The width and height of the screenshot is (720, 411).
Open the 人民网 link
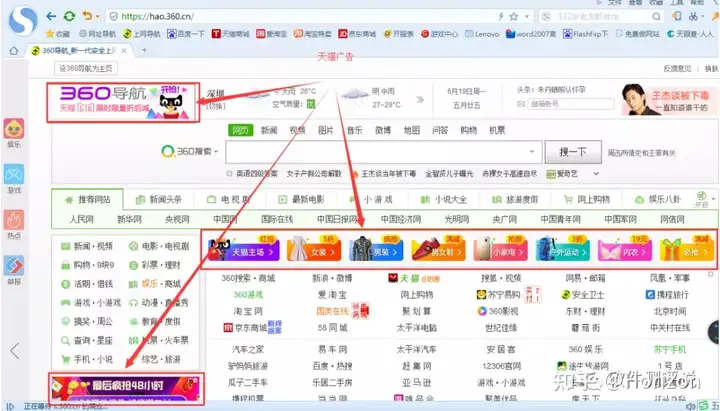coord(81,220)
